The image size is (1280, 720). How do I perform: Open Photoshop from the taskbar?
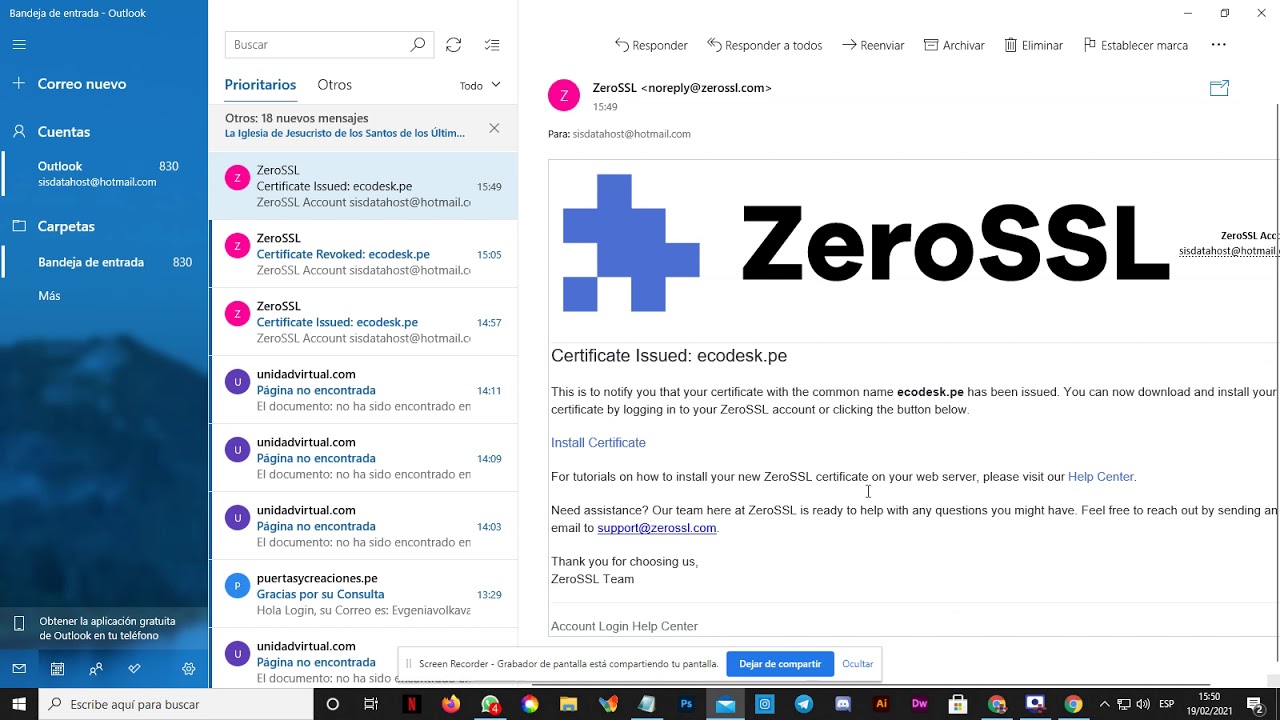pos(686,704)
